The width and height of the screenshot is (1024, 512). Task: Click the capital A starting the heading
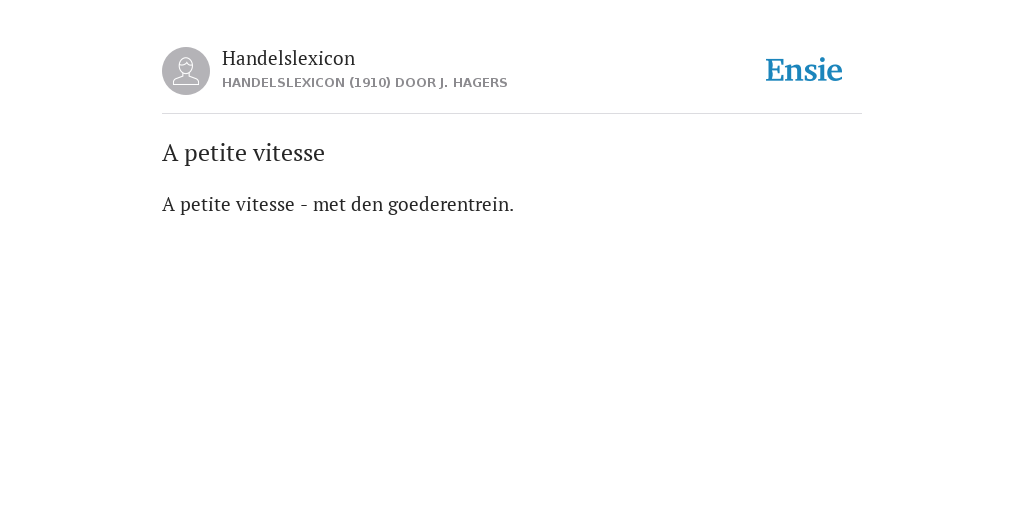[170, 153]
